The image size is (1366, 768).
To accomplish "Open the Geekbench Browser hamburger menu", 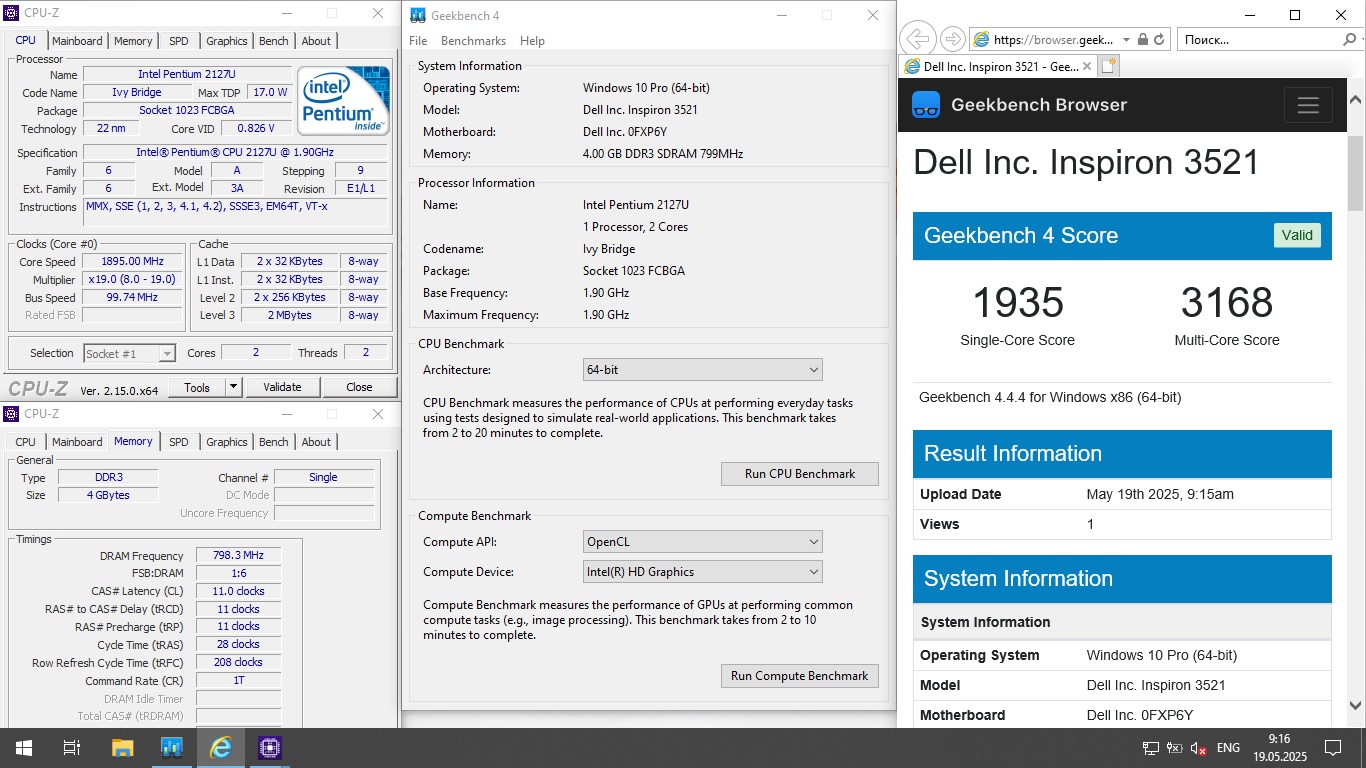I will tap(1308, 105).
